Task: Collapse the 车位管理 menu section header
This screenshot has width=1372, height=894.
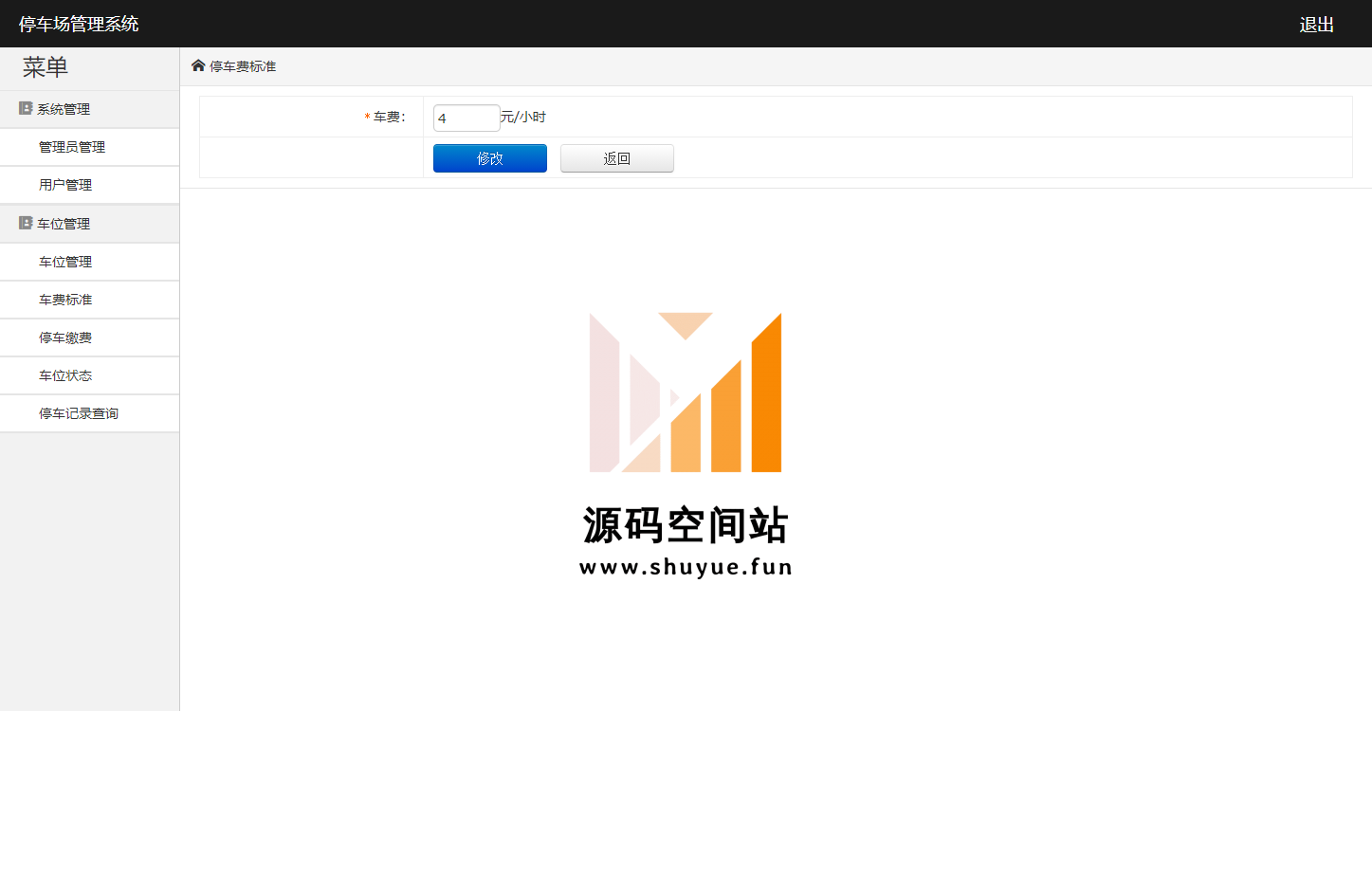Action: click(x=89, y=224)
